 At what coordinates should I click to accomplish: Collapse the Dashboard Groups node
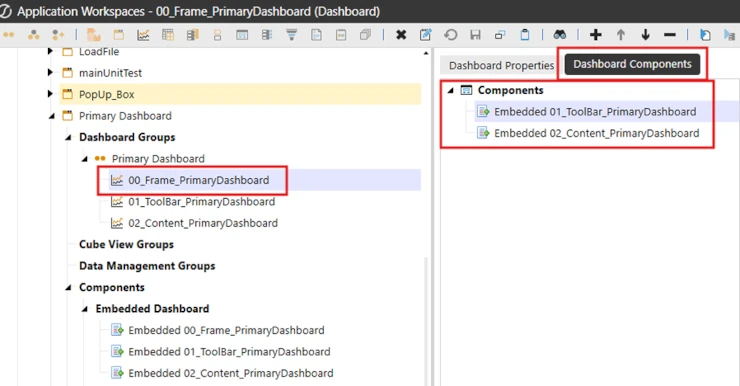68,137
